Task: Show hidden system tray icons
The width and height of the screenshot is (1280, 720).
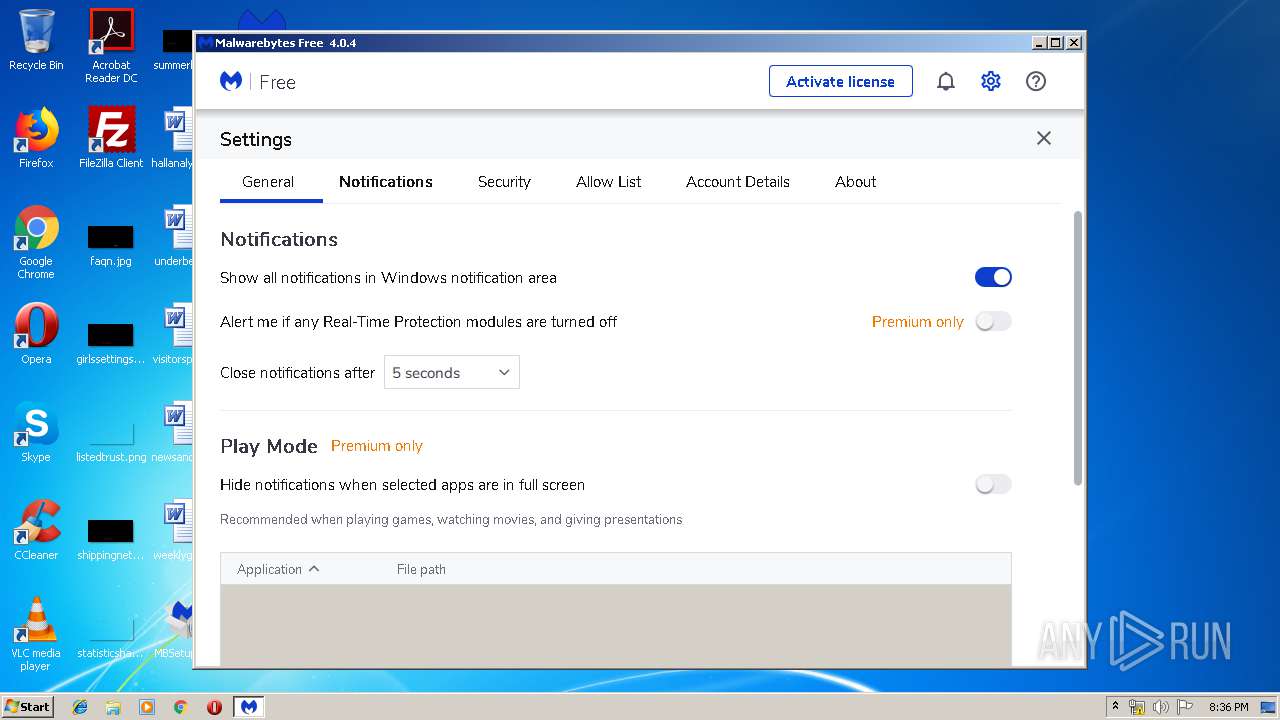Action: [x=1115, y=707]
